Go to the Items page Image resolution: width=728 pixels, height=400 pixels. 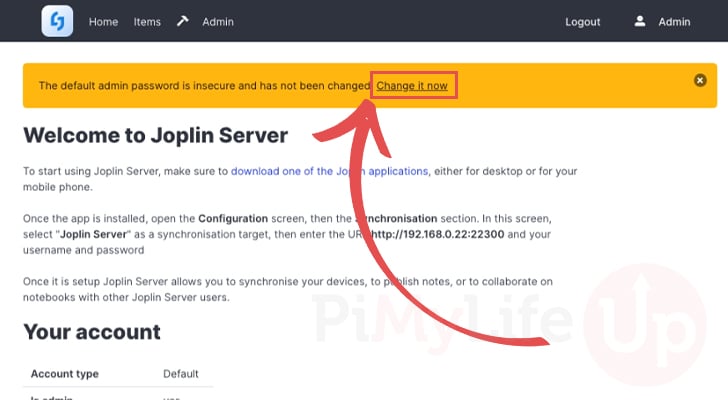147,22
